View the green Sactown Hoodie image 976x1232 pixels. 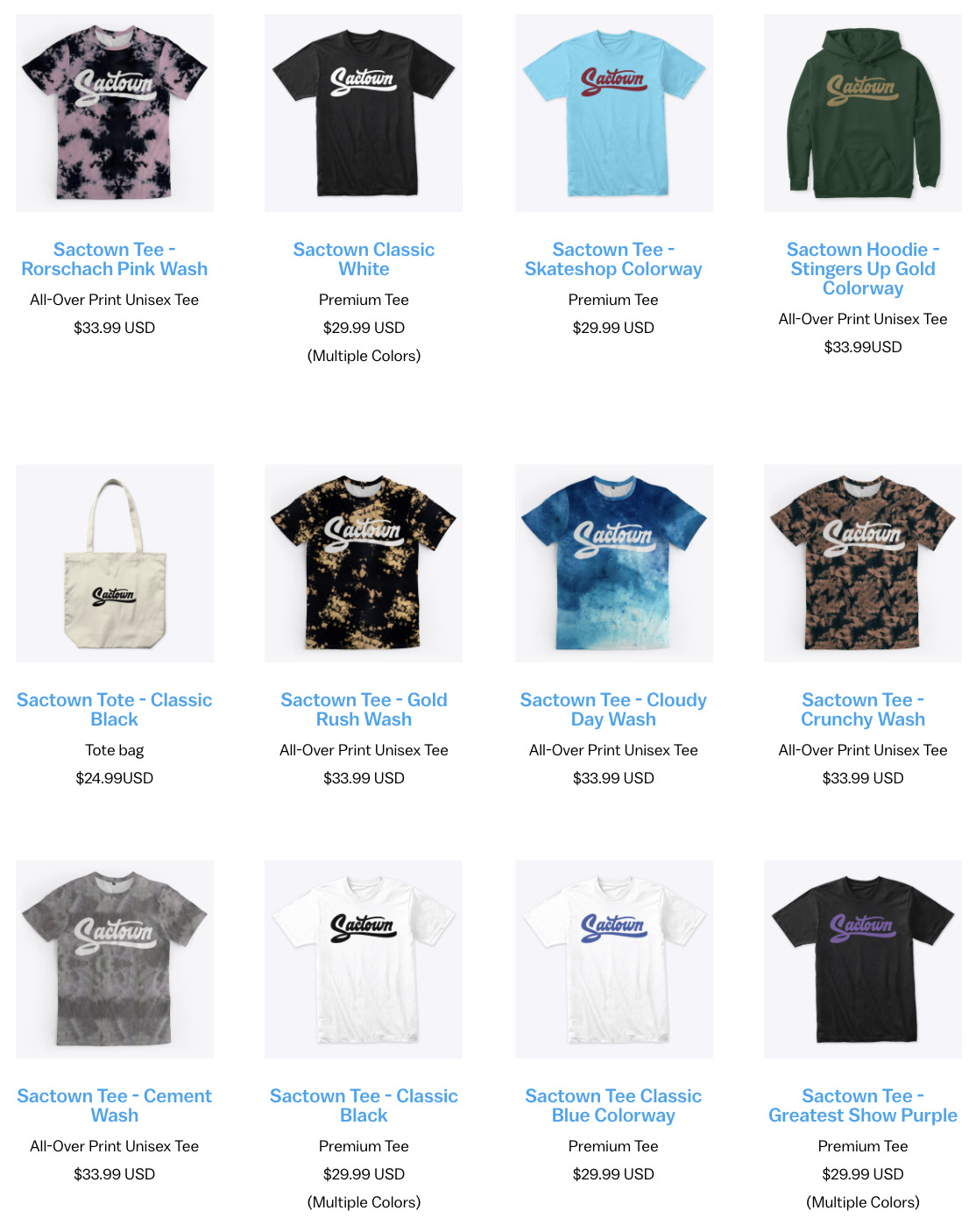point(863,113)
